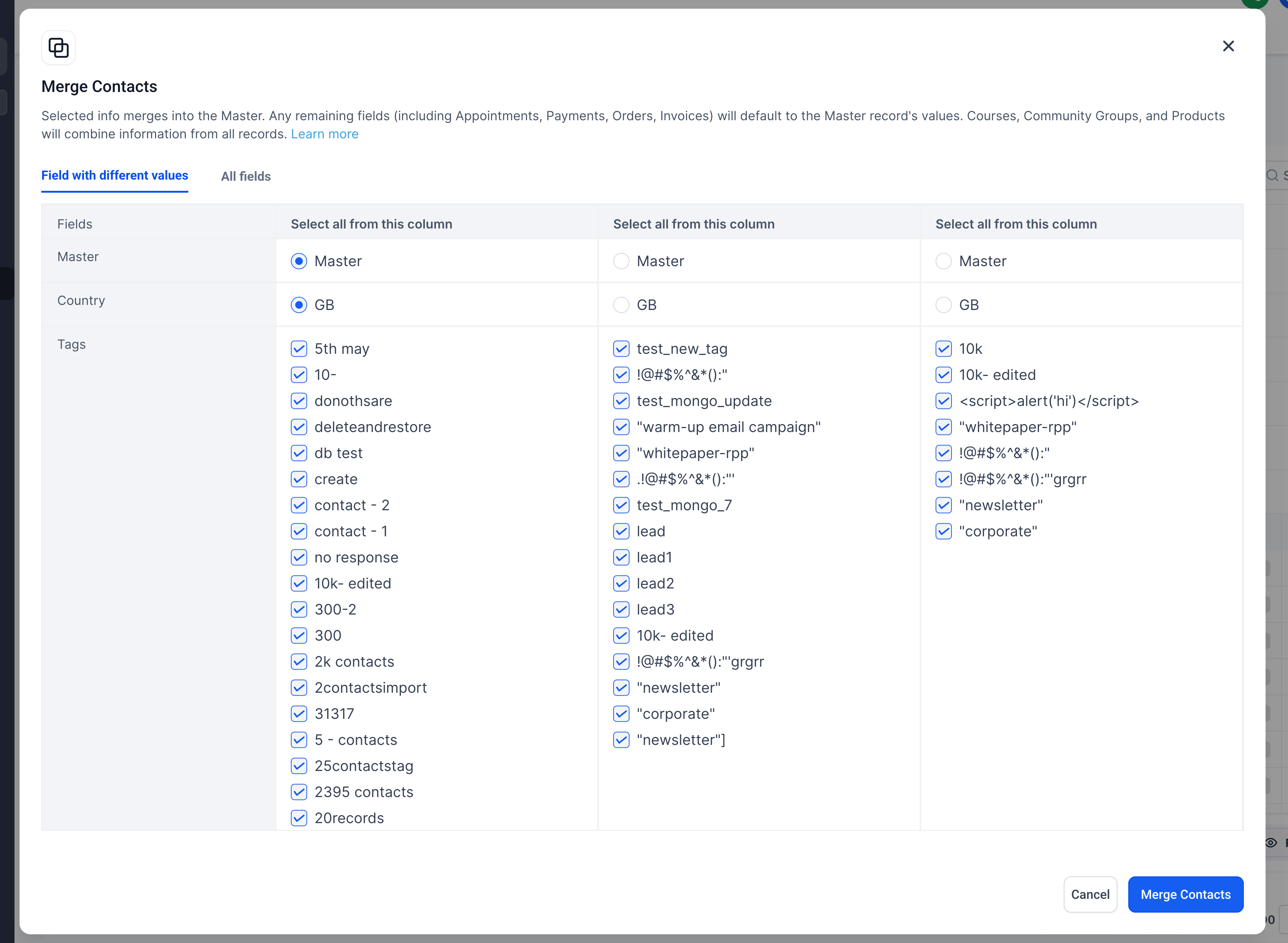Close the Merge Contacts dialog

pyautogui.click(x=1228, y=46)
